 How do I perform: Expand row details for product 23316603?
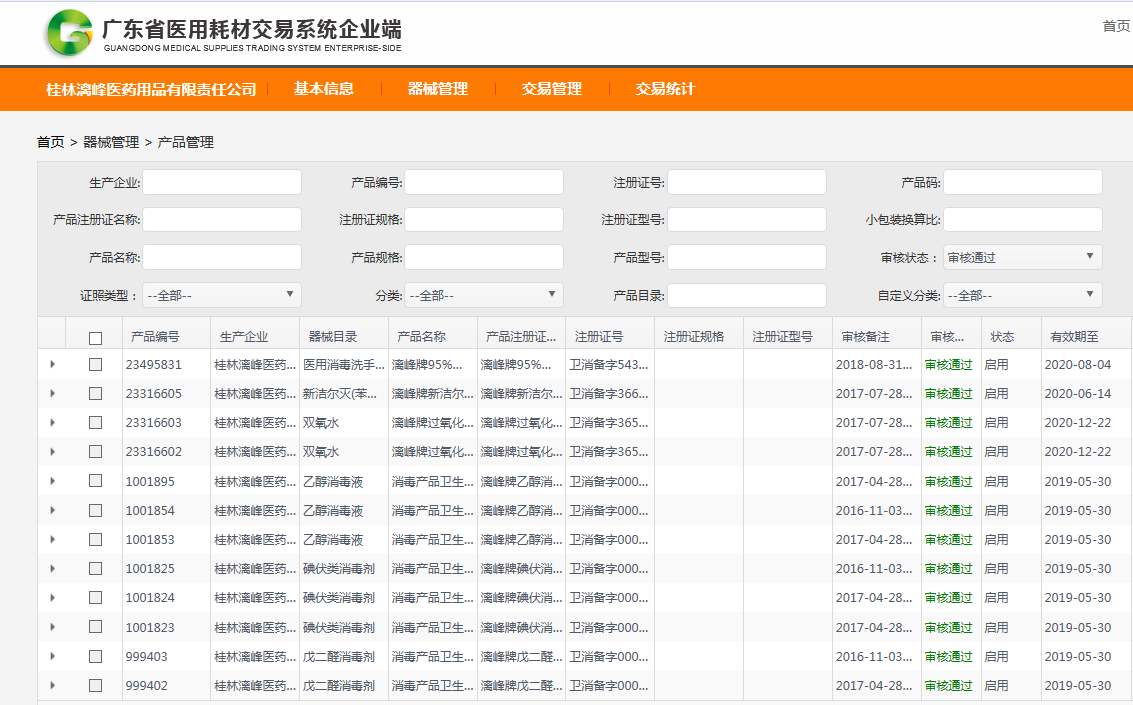point(52,423)
